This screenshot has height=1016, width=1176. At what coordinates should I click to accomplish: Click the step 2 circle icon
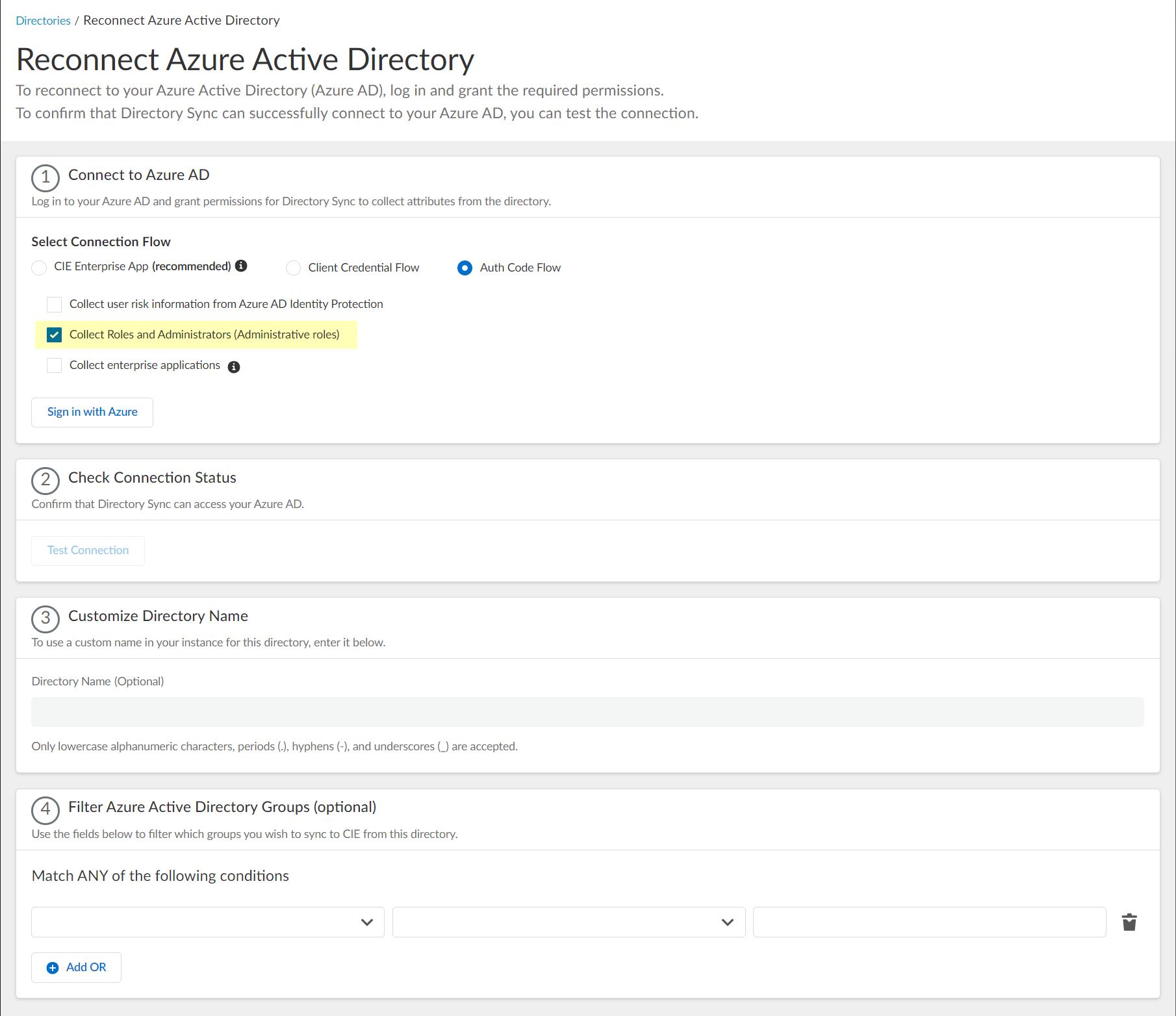coord(45,480)
